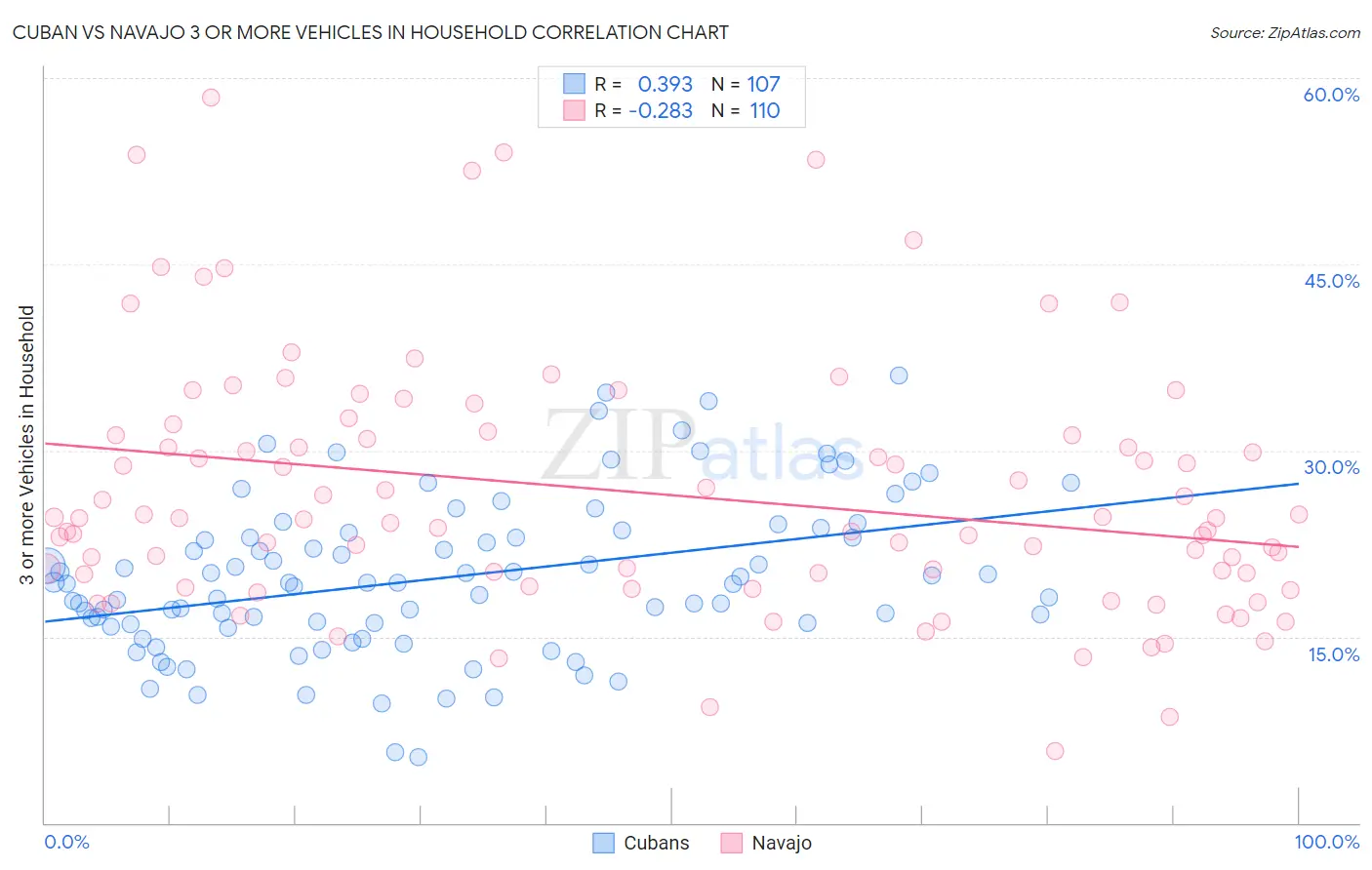
Task: Click the lowest blue Cubans data point
Action: pyautogui.click(x=418, y=757)
